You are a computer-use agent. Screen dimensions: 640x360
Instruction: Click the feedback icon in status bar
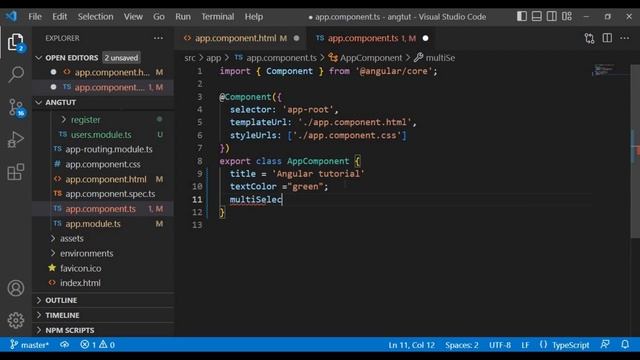point(605,344)
